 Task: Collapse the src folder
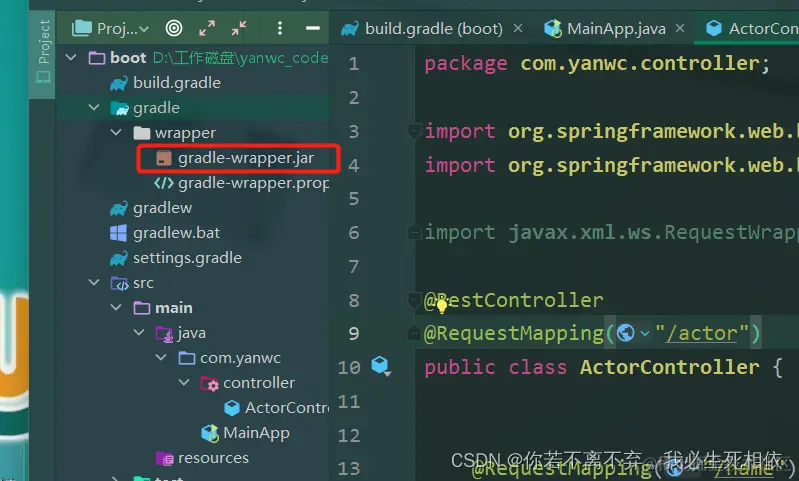pos(94,282)
